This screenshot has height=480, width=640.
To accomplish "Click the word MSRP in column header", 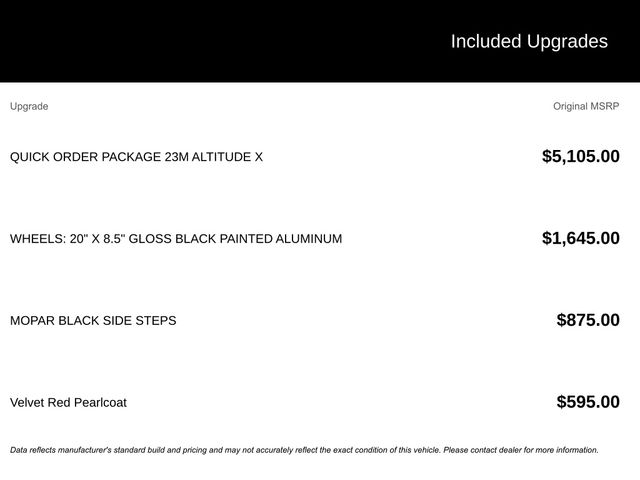I will pos(605,106).
